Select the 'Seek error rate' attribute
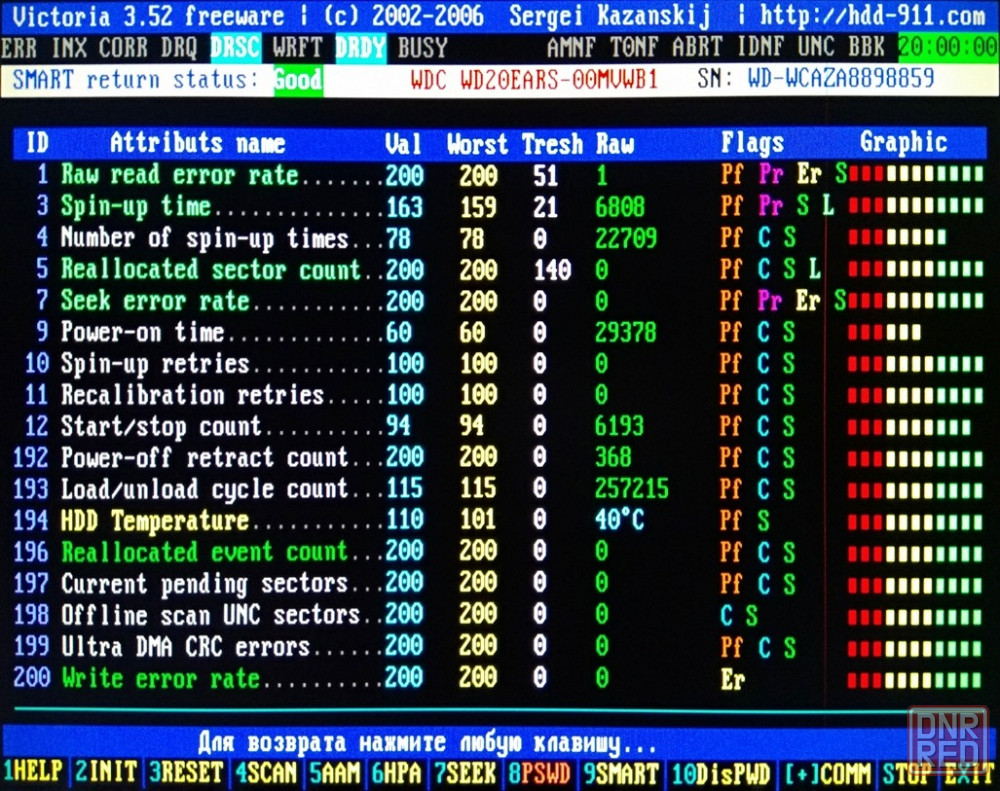Screen dimensions: 1000x791 (499, 300)
